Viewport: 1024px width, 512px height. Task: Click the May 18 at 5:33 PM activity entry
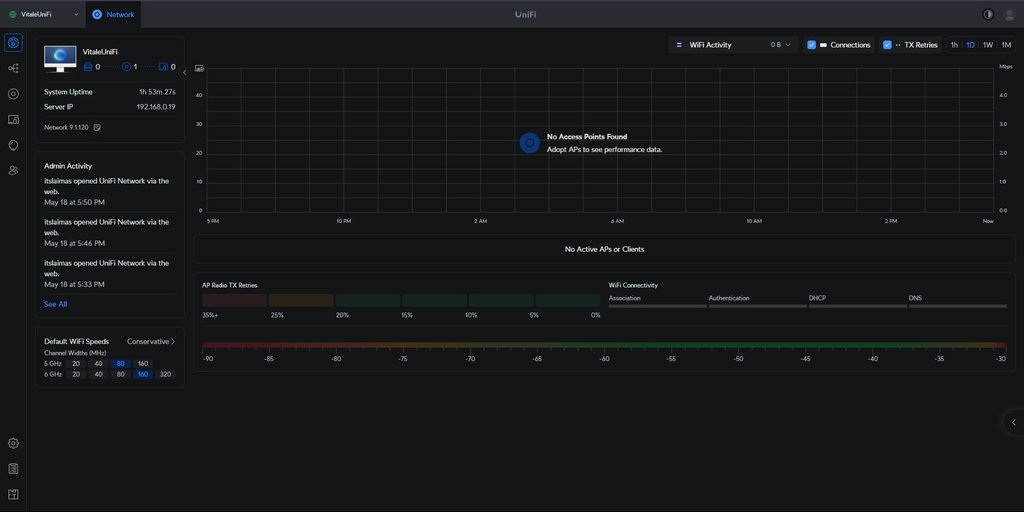110,274
